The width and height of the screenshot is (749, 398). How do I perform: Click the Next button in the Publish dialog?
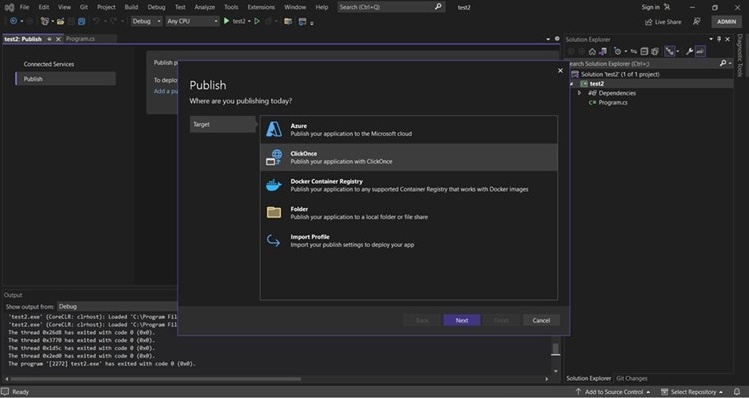tap(461, 321)
